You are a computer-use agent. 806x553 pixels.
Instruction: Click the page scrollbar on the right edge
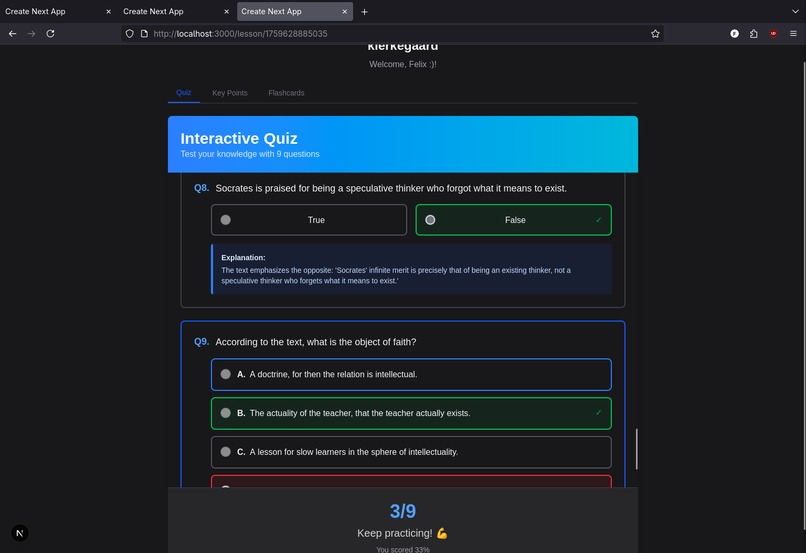tap(804, 296)
